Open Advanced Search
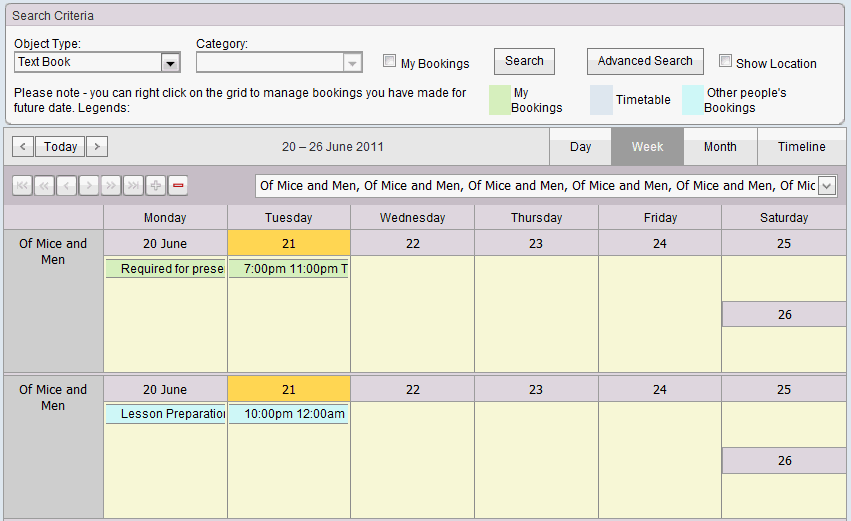 point(645,61)
